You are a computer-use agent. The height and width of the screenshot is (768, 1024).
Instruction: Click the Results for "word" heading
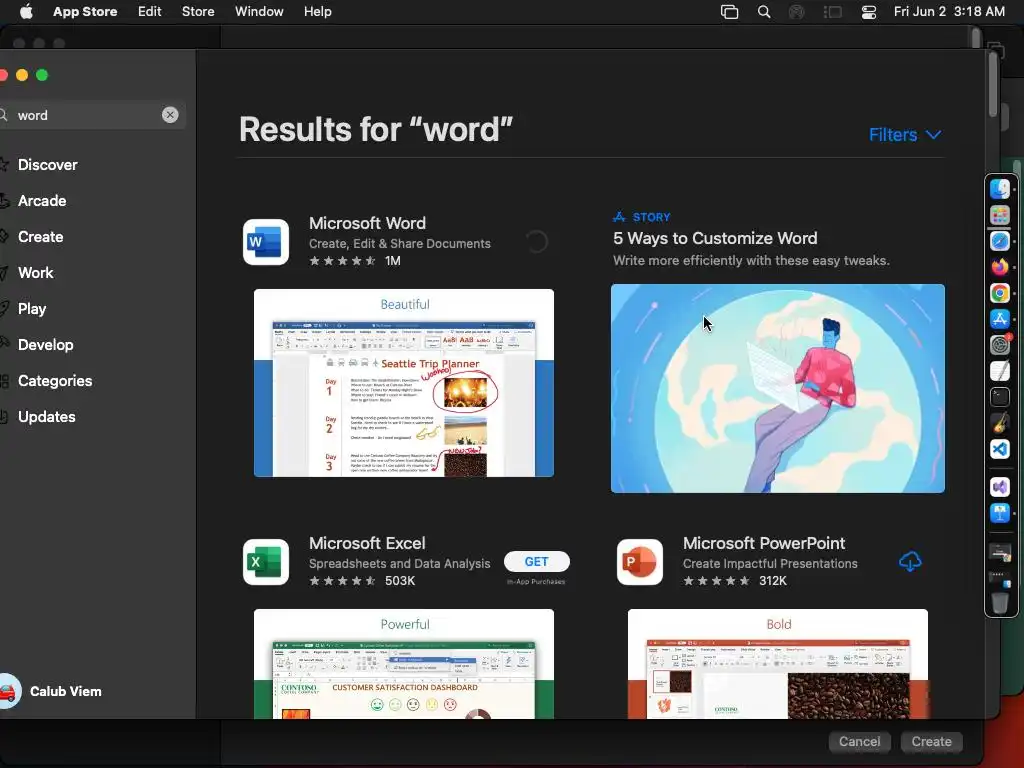[376, 129]
